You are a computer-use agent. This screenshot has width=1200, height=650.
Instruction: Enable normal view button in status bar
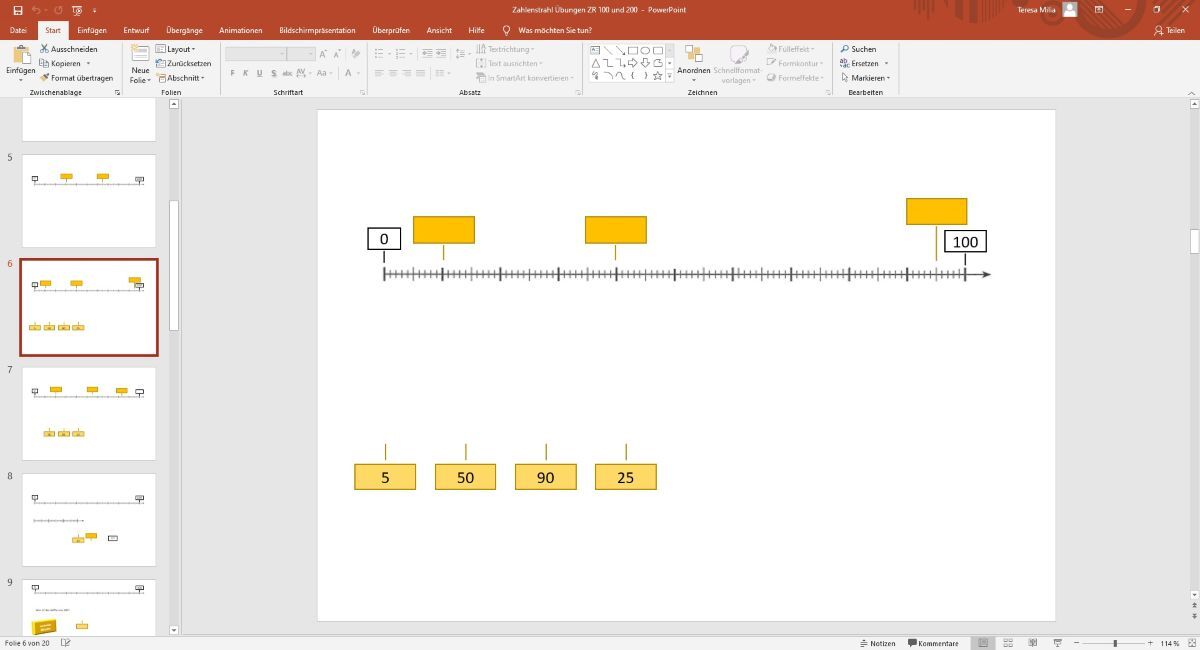click(983, 643)
